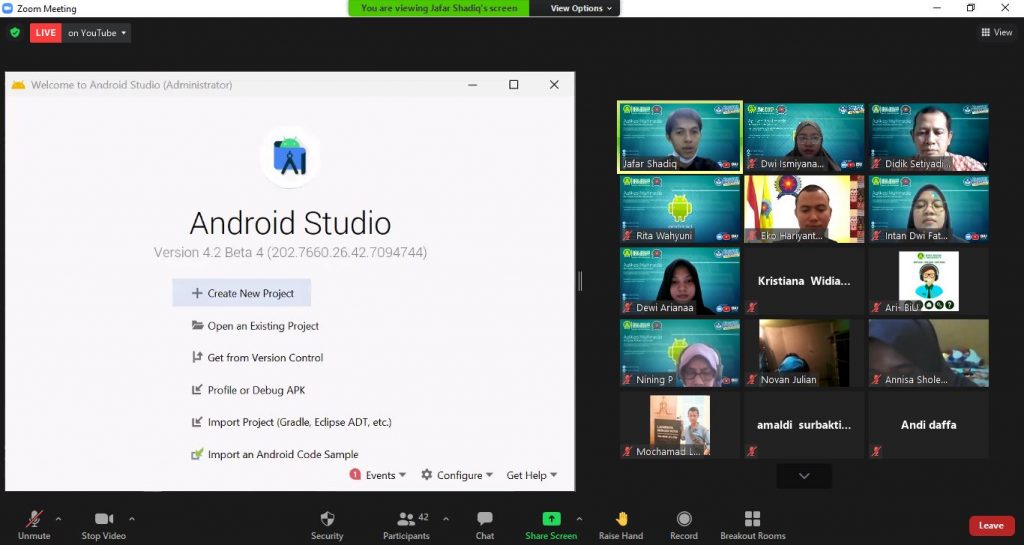Select Mochamad L's participant tile
1024x545 pixels.
pyautogui.click(x=680, y=425)
